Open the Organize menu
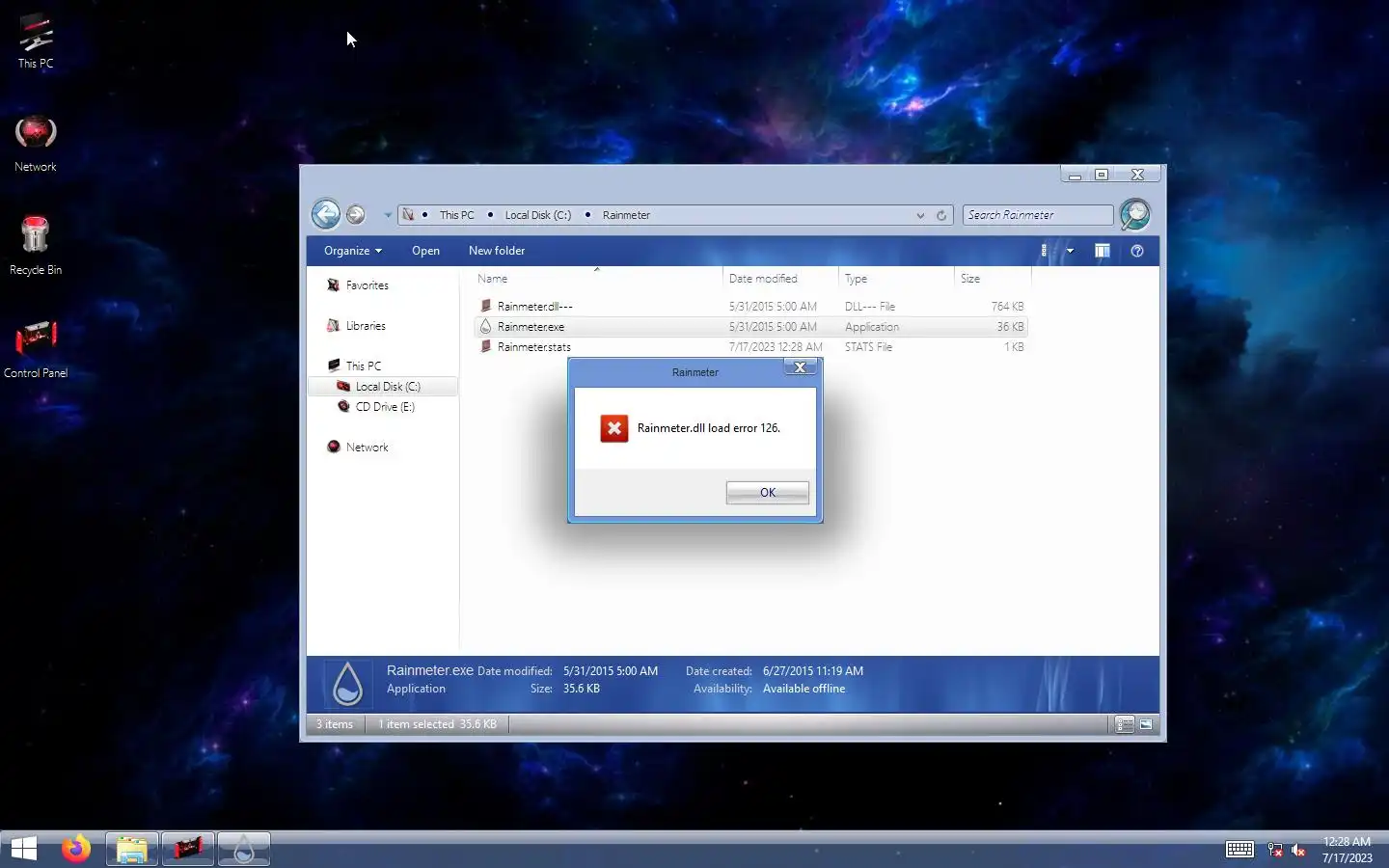The image size is (1389, 868). click(x=352, y=251)
